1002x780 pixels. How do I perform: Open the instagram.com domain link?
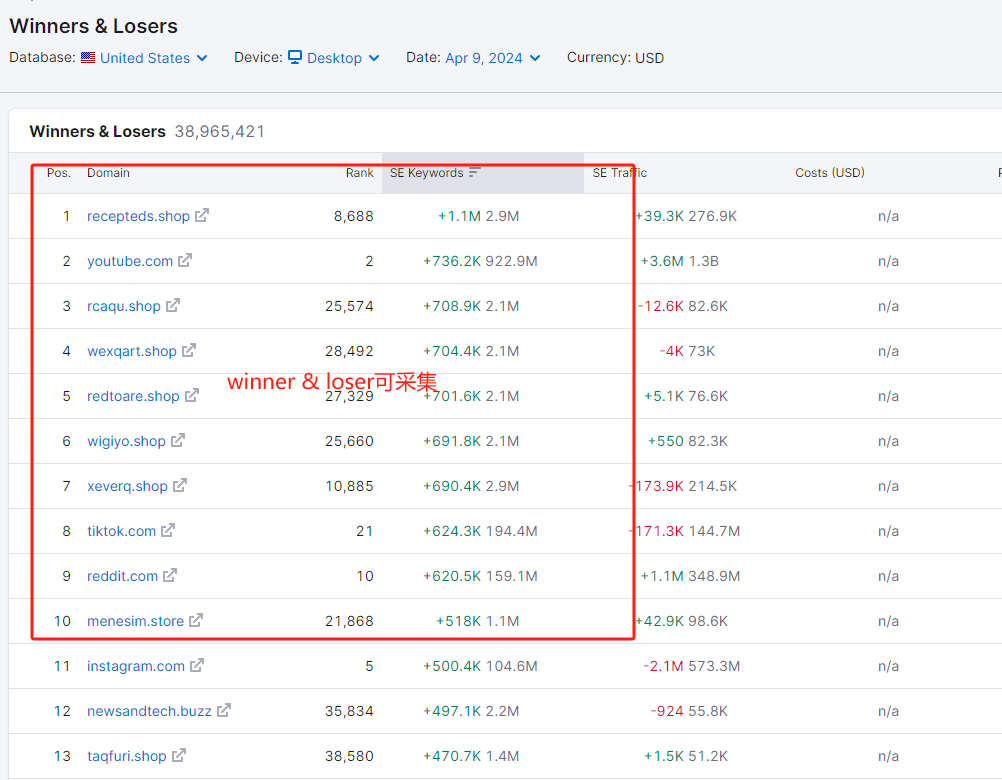(135, 666)
